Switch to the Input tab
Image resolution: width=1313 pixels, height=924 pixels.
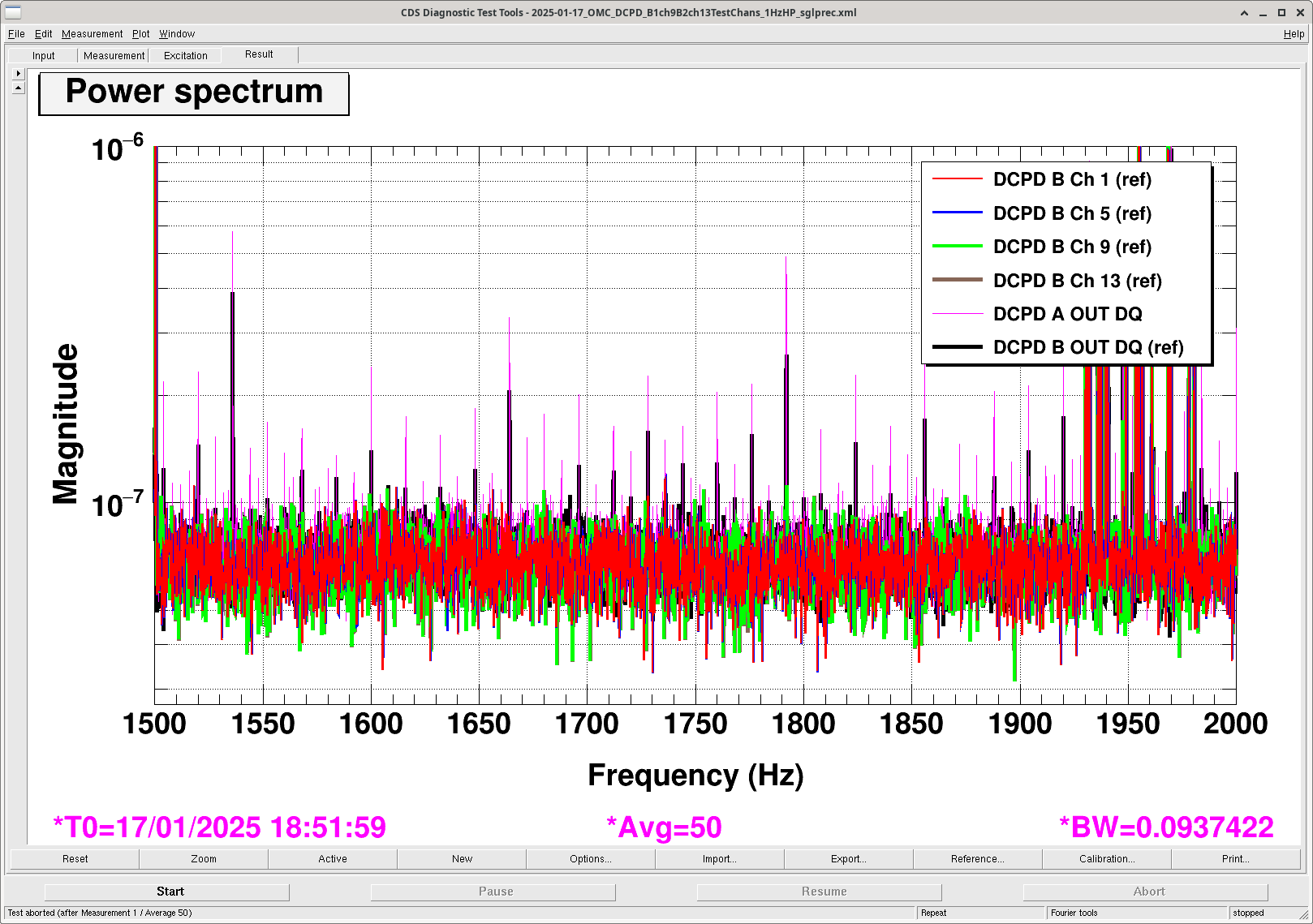click(x=44, y=56)
